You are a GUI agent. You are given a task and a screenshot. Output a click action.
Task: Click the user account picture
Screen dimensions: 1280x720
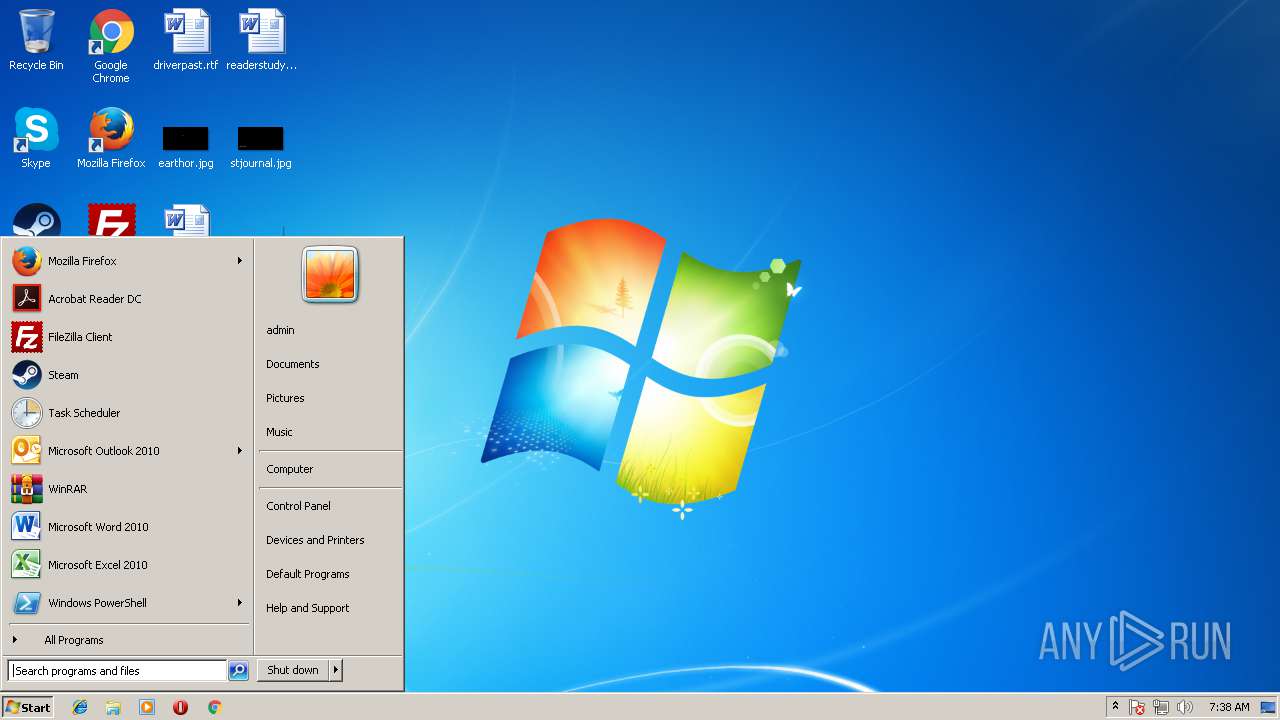330,275
